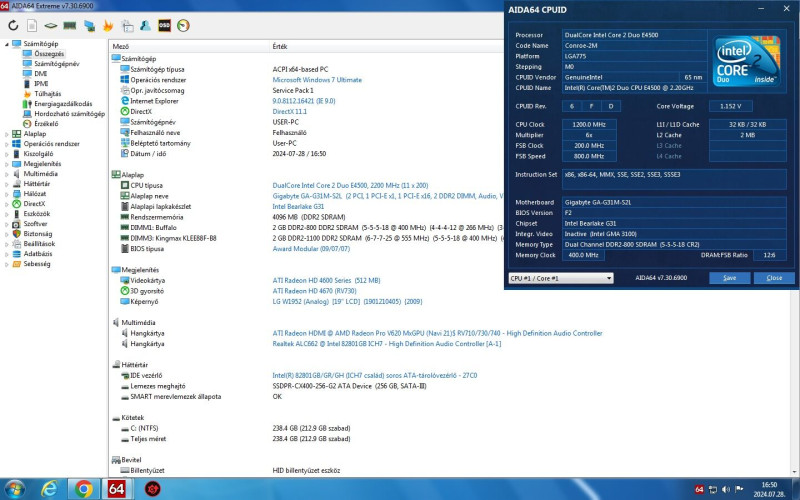Viewport: 800px width, 500px height.
Task: Select Hordozható számítógép in the tree
Action: (x=69, y=114)
